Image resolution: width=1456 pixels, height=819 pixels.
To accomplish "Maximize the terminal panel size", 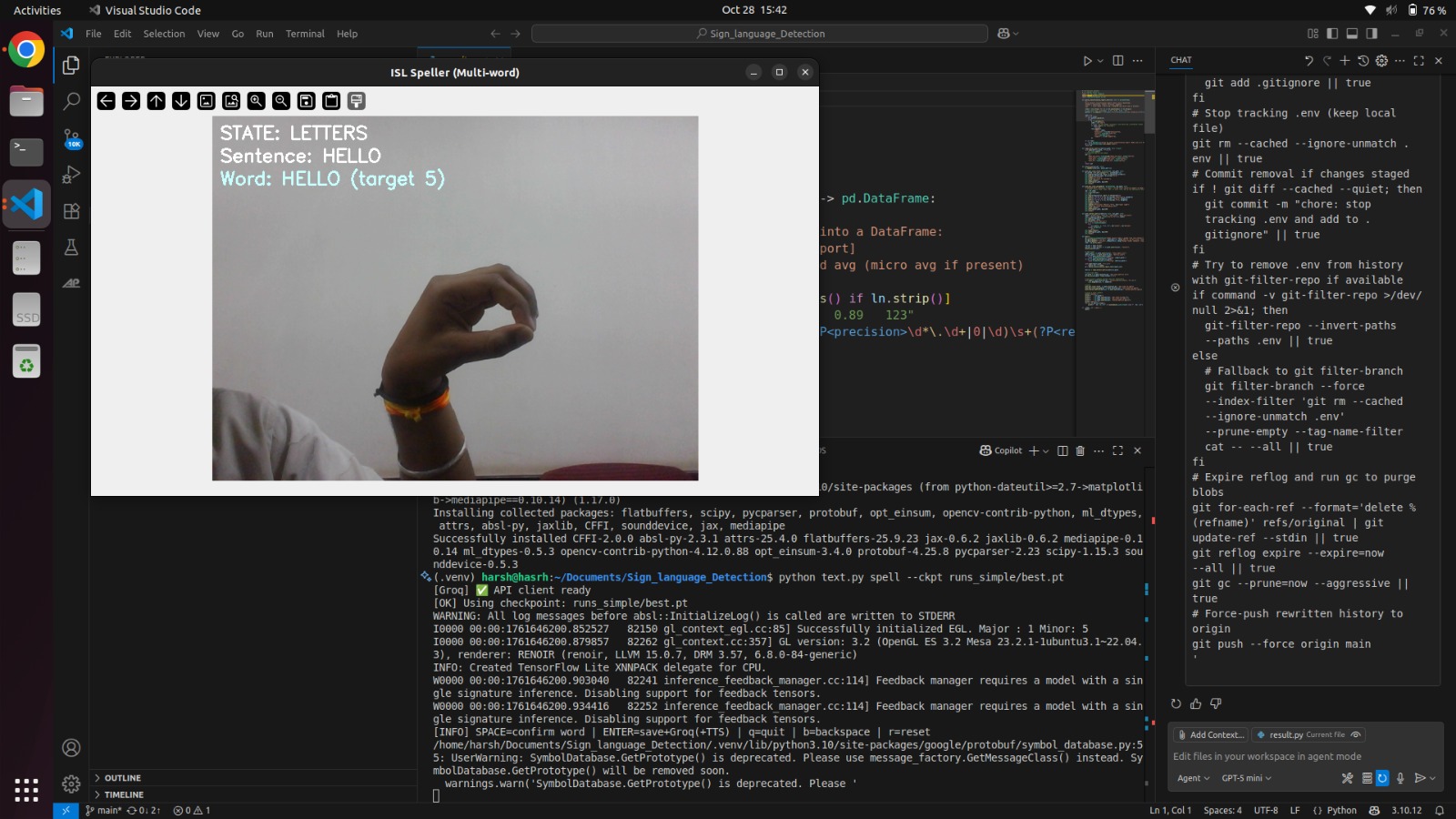I will (x=1118, y=450).
